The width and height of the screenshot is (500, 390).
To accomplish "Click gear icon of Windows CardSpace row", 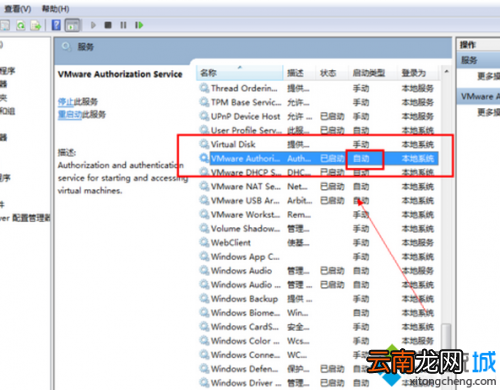I will tap(204, 326).
